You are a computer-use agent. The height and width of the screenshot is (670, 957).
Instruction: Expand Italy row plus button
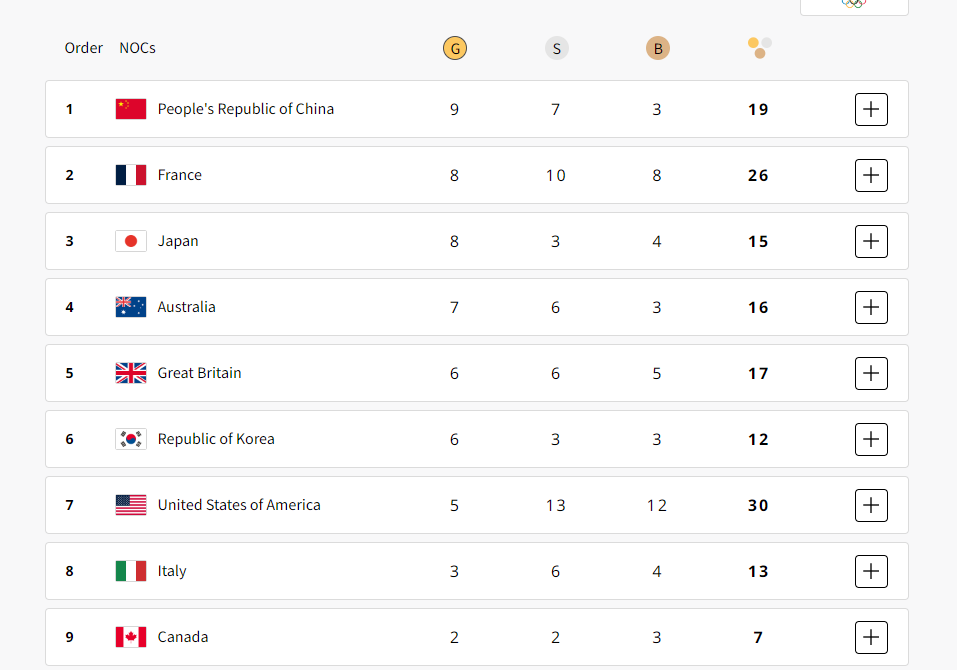point(871,571)
